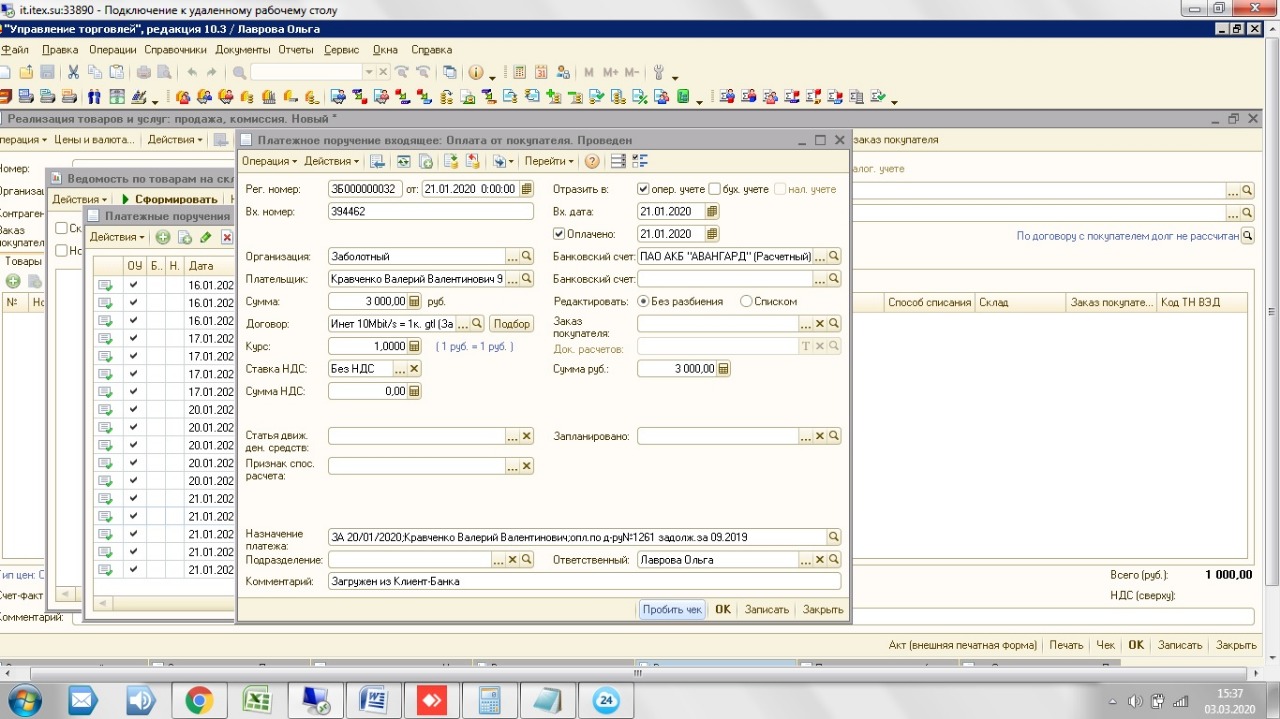
Task: Click magnifier icon next to Назначение платежа
Action: coord(834,537)
